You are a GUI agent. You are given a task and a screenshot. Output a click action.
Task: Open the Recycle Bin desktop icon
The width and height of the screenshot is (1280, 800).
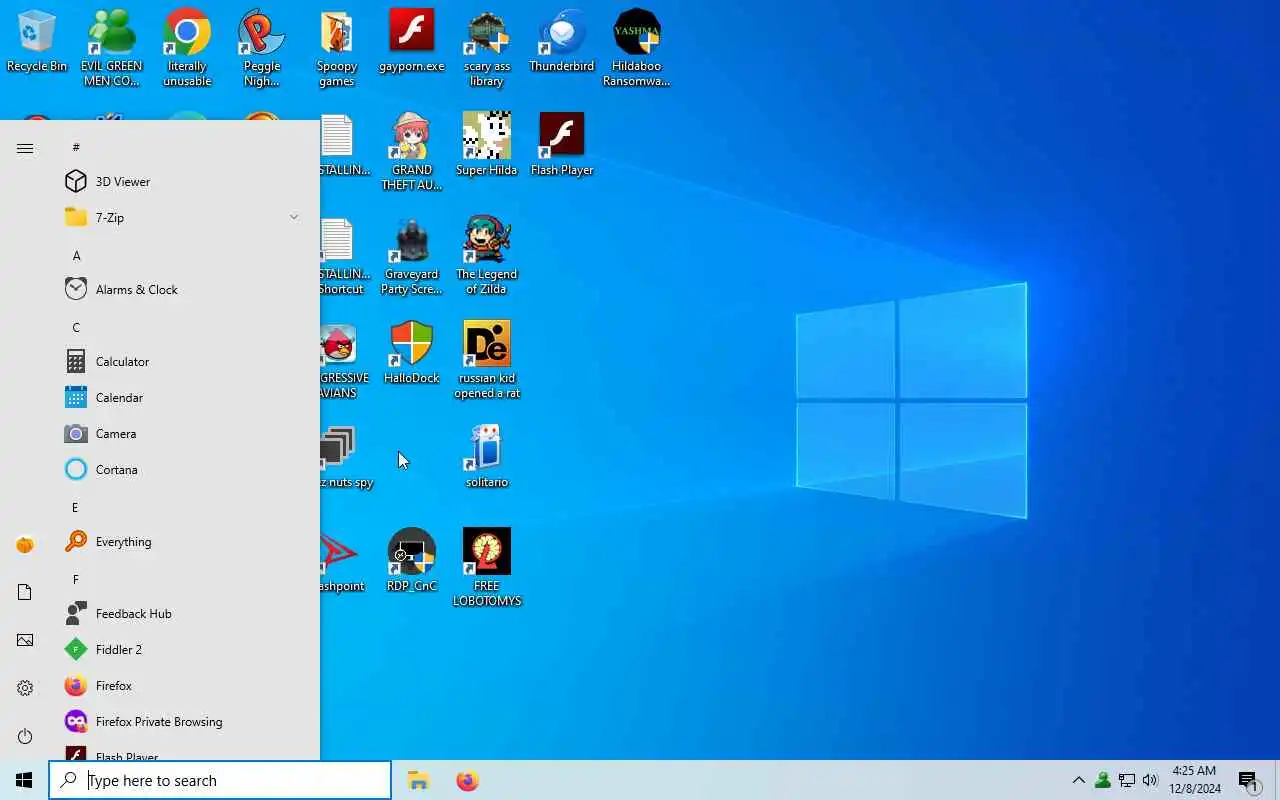[37, 42]
